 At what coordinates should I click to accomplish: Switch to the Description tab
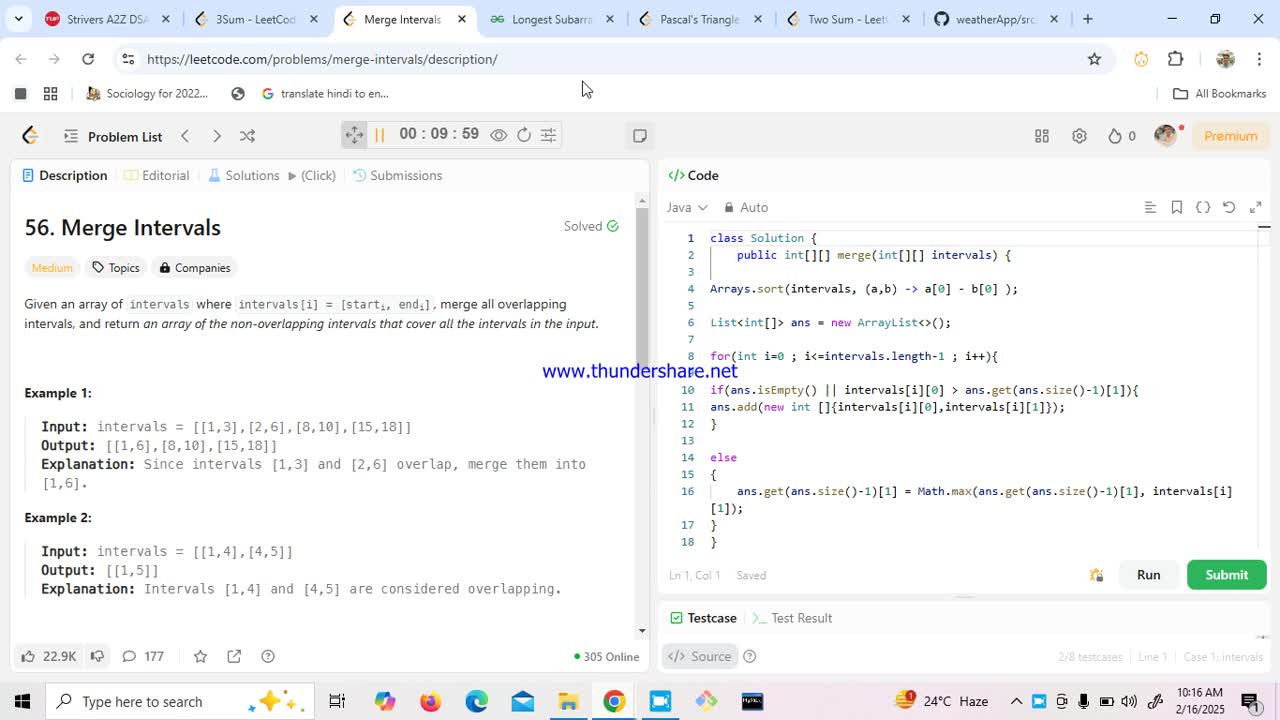[x=65, y=175]
